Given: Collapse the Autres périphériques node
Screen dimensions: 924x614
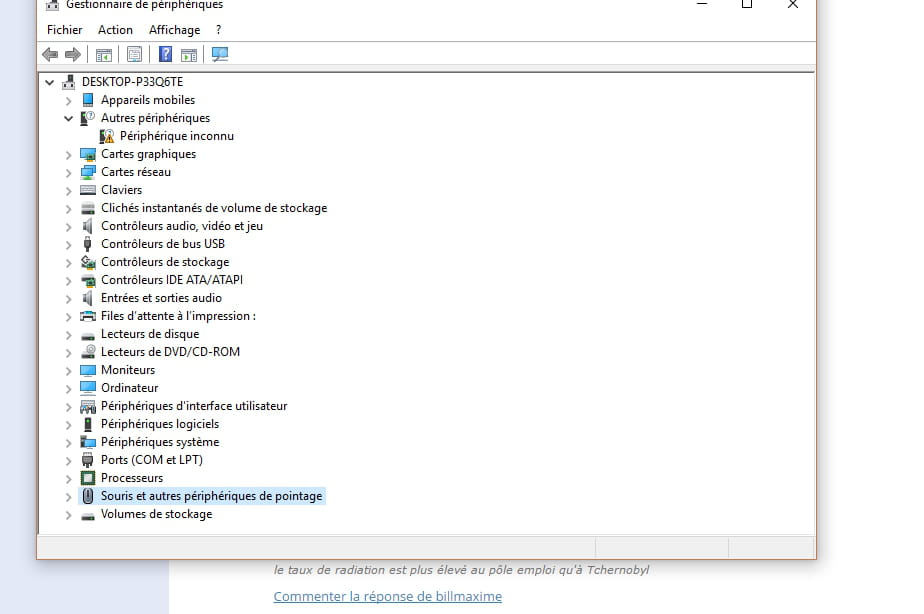Looking at the screenshot, I should [x=68, y=118].
